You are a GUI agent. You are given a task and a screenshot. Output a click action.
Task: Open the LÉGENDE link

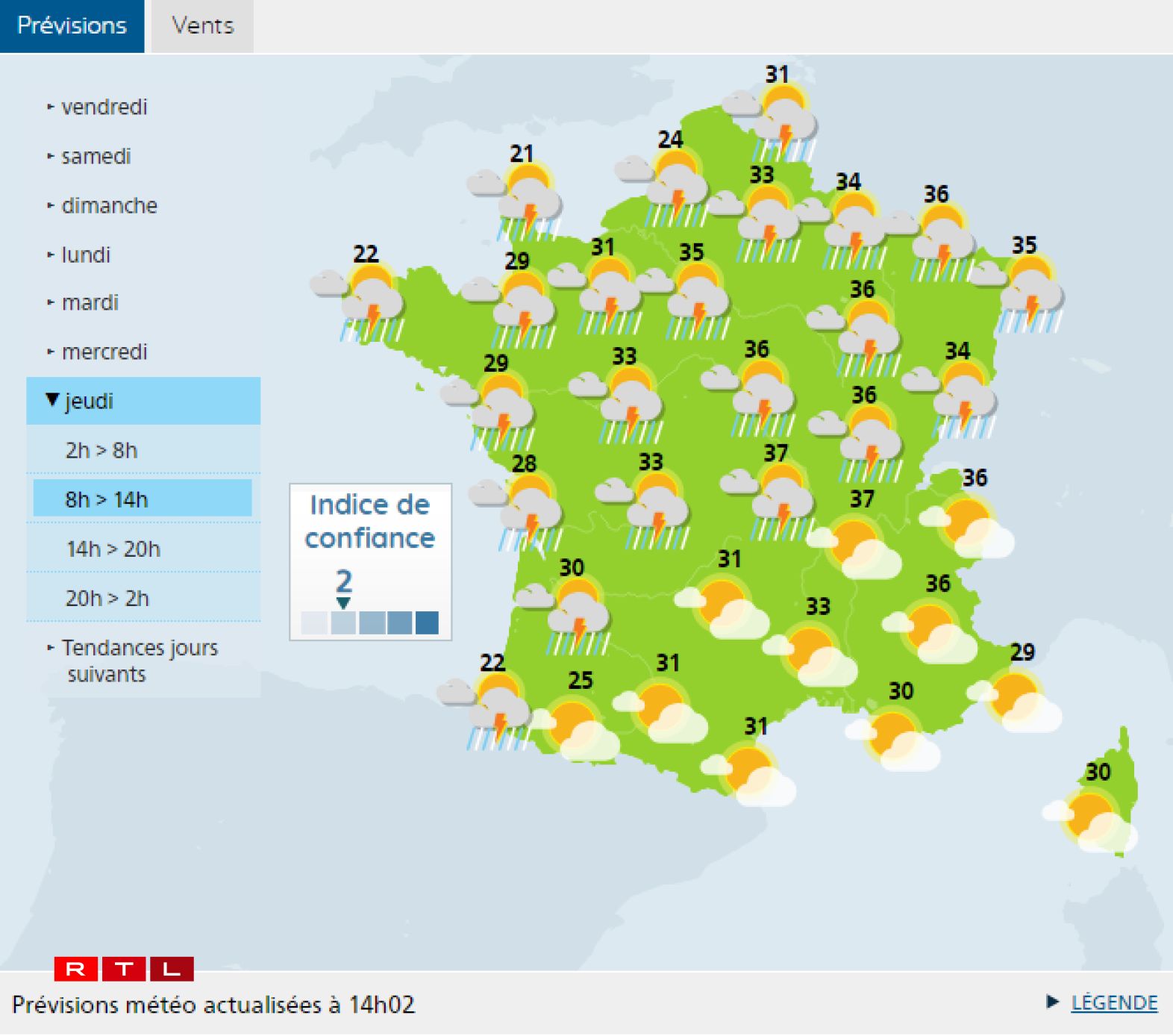[x=1114, y=1002]
